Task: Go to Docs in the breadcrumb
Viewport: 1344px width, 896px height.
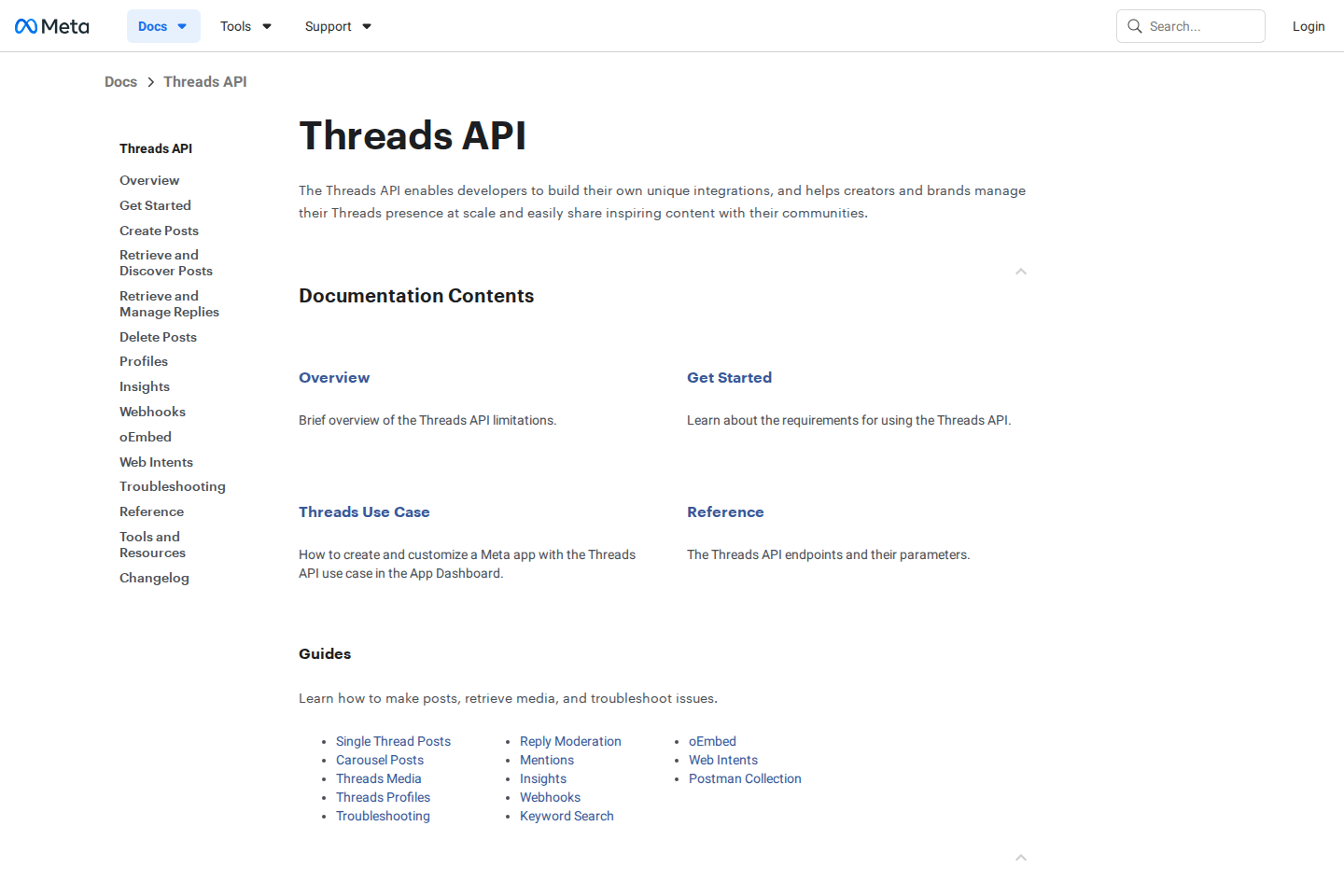Action: 120,82
